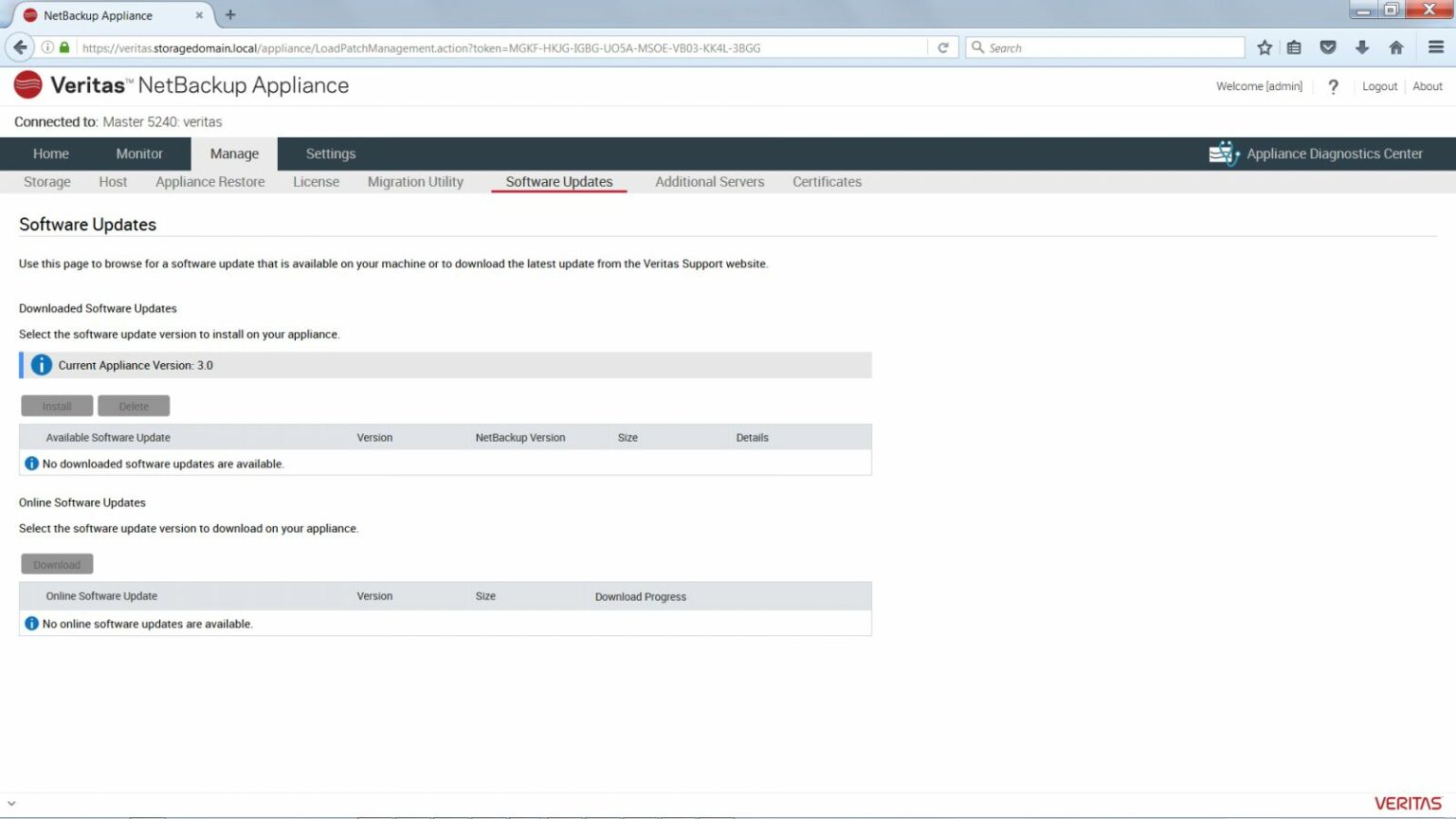The width and height of the screenshot is (1456, 819).
Task: Click the Appliance Diagnostics Center link text
Action: coord(1335,154)
